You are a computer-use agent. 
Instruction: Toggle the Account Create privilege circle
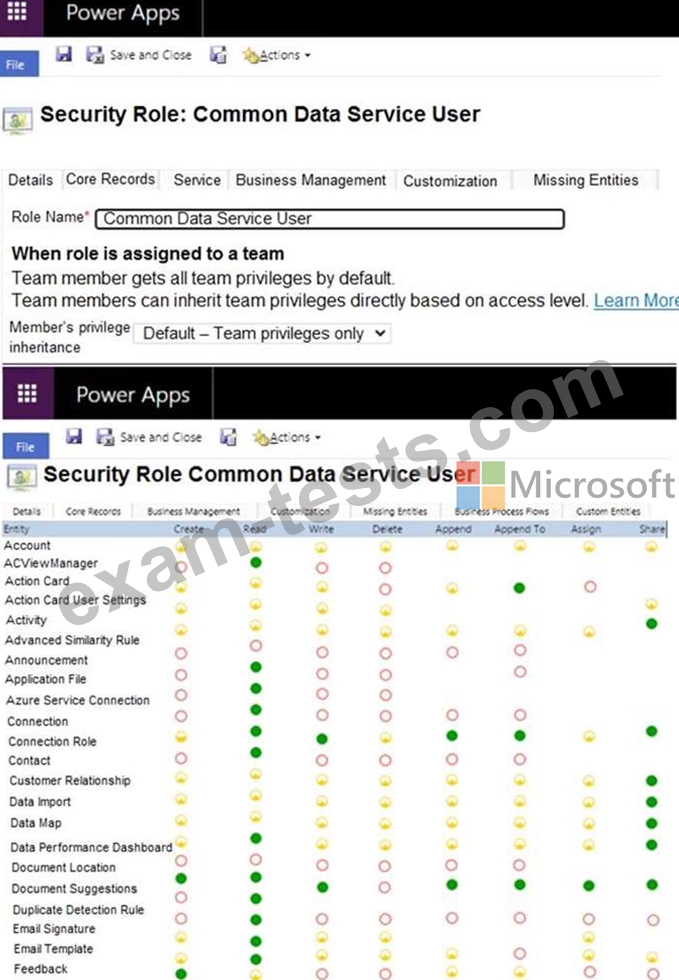tap(181, 547)
